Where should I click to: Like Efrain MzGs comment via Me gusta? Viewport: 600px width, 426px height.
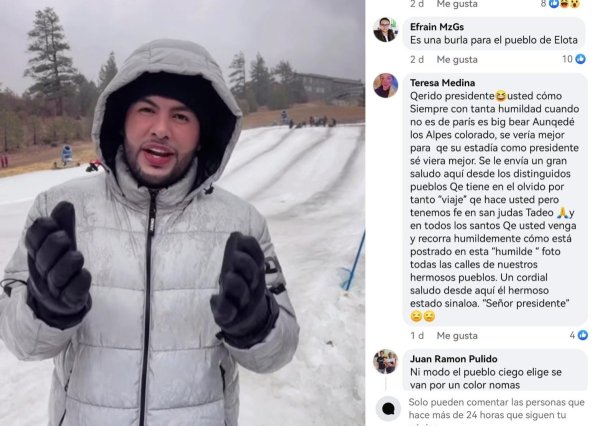[x=457, y=59]
